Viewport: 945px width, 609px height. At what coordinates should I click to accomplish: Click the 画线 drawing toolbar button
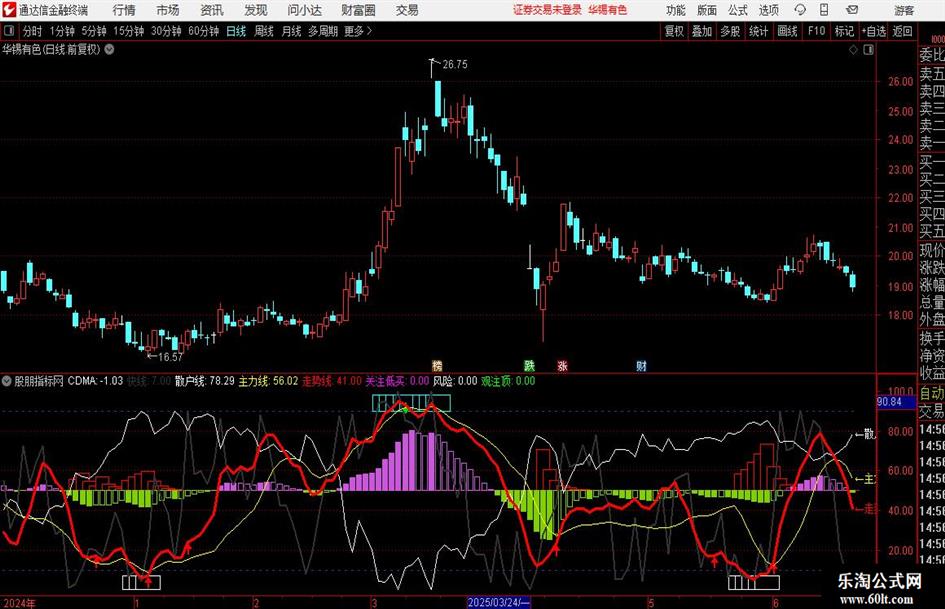[787, 31]
